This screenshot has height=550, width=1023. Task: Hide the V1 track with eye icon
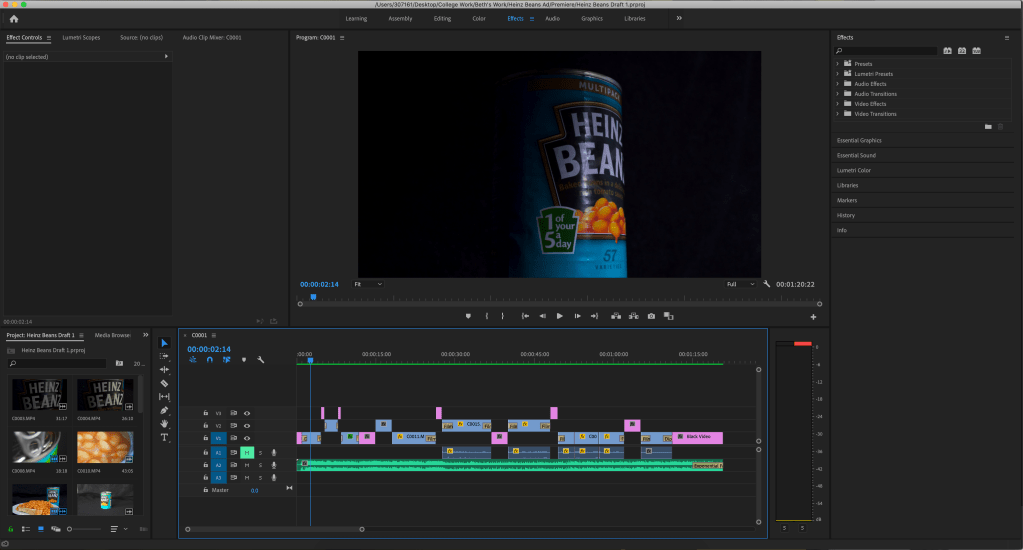point(247,438)
